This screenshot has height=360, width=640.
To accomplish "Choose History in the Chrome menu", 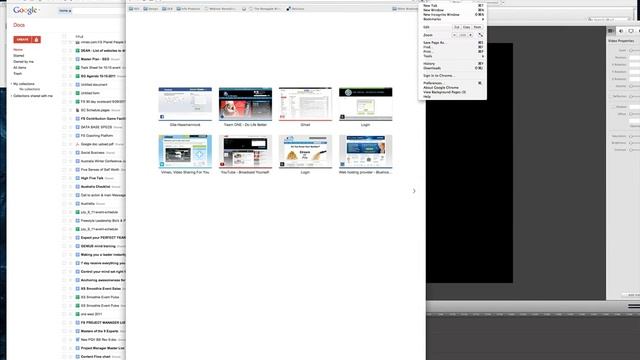I will (x=452, y=64).
